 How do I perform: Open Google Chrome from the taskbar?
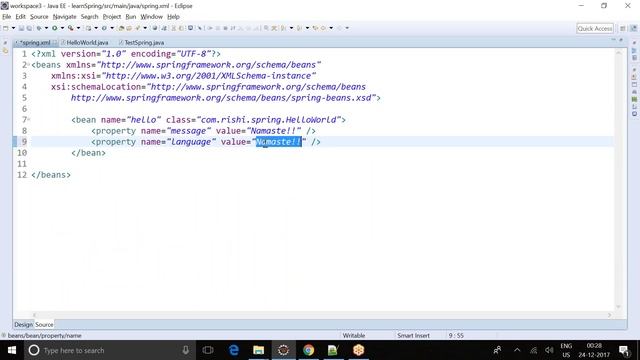coord(308,350)
